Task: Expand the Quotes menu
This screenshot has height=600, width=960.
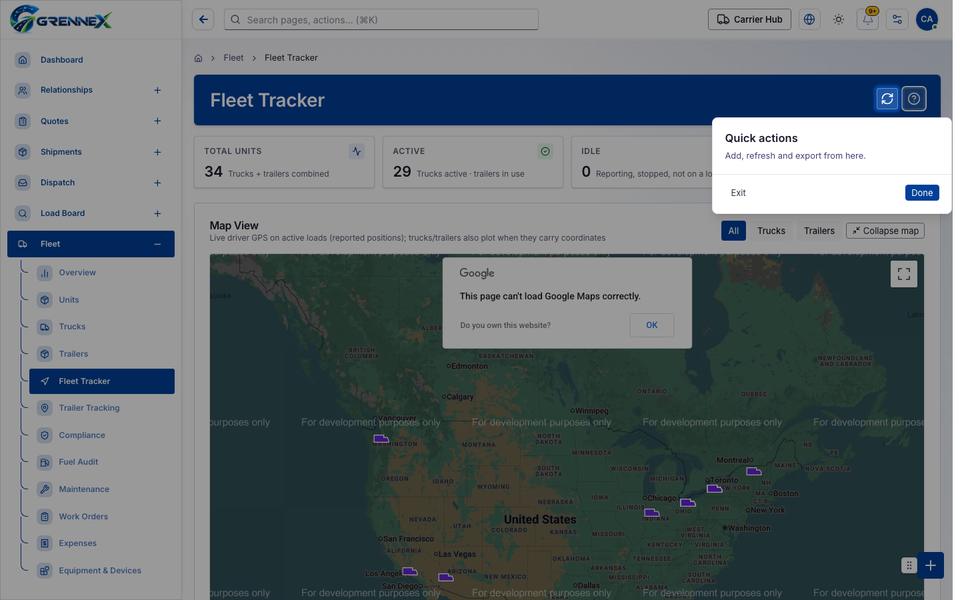Action: (x=159, y=122)
